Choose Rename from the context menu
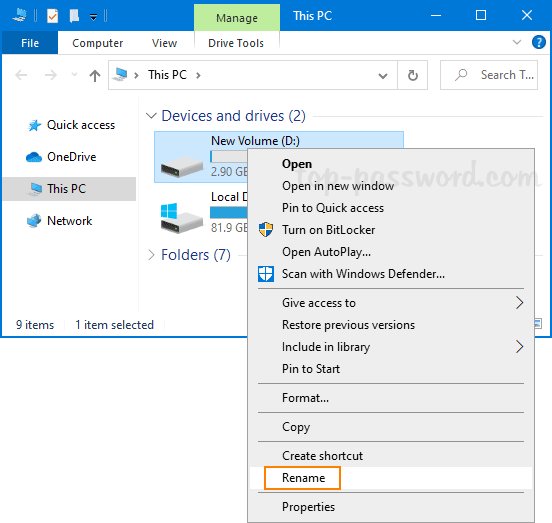The height and width of the screenshot is (523, 552). tap(391, 478)
